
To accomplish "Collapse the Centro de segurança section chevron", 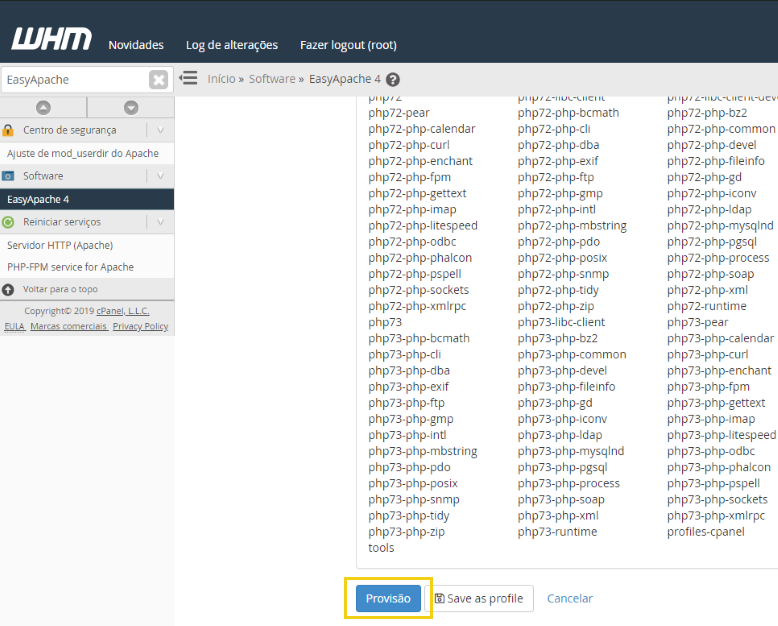I will (160, 130).
